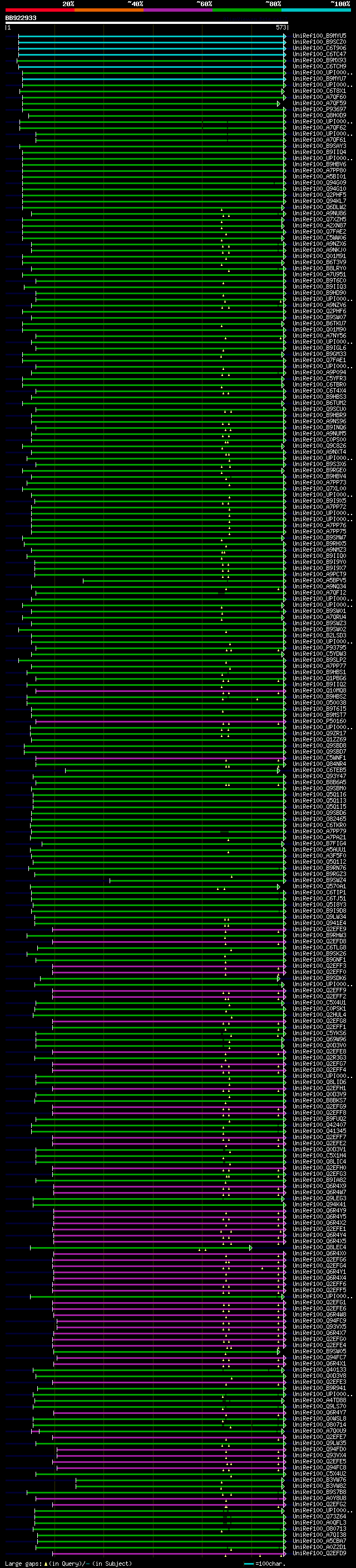Select the UniRef100_B9GM33 label
Image resolution: width=356 pixels, height=1568 pixels.
[x=319, y=354]
